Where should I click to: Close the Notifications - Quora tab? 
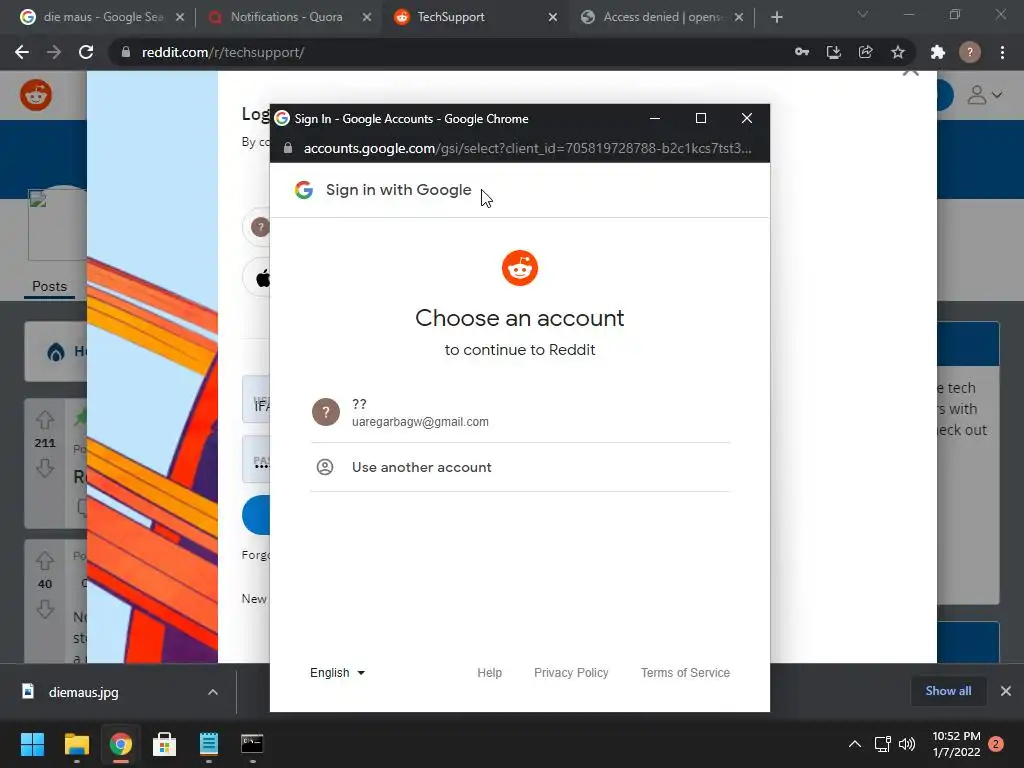click(x=367, y=17)
